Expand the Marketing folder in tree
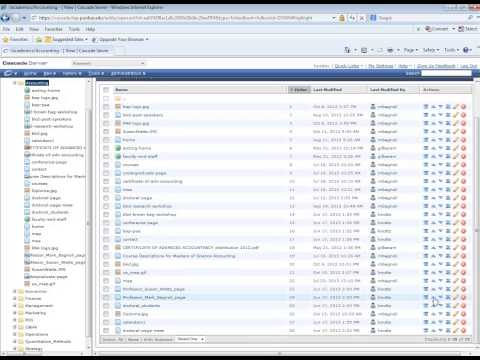The width and height of the screenshot is (480, 360). click(15, 313)
